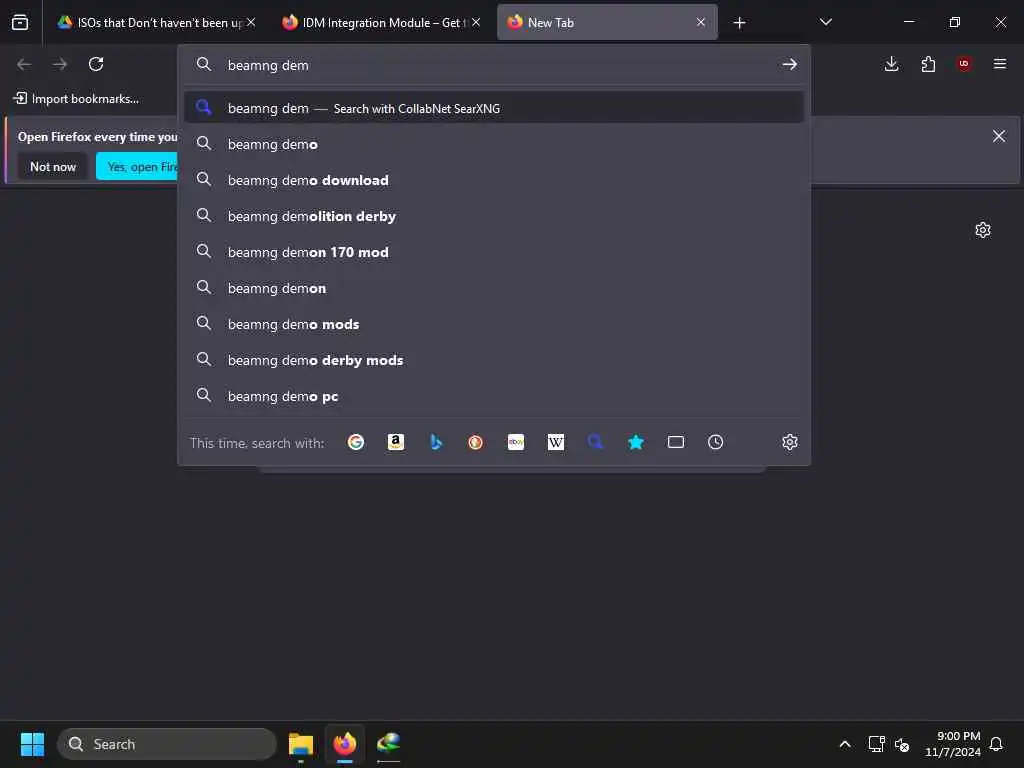This screenshot has width=1024, height=768.
Task: Open new tab page personalize gear
Action: [983, 230]
